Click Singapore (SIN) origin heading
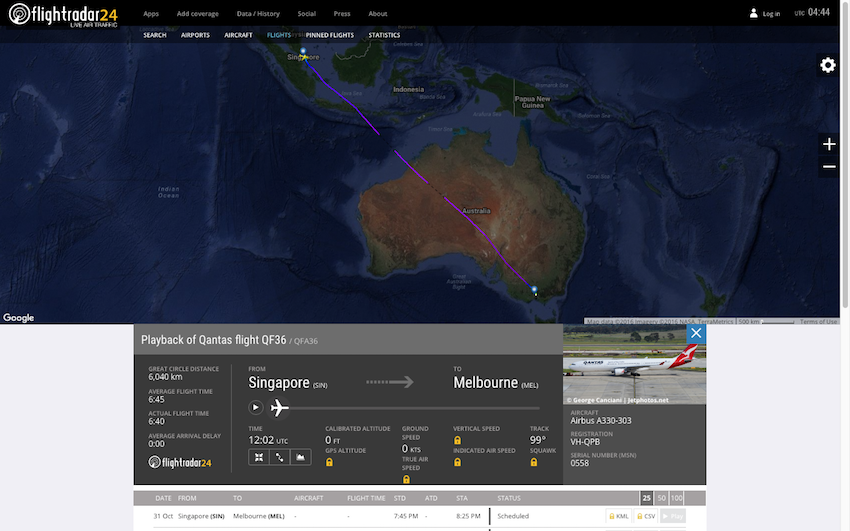The image size is (850, 531). [287, 383]
